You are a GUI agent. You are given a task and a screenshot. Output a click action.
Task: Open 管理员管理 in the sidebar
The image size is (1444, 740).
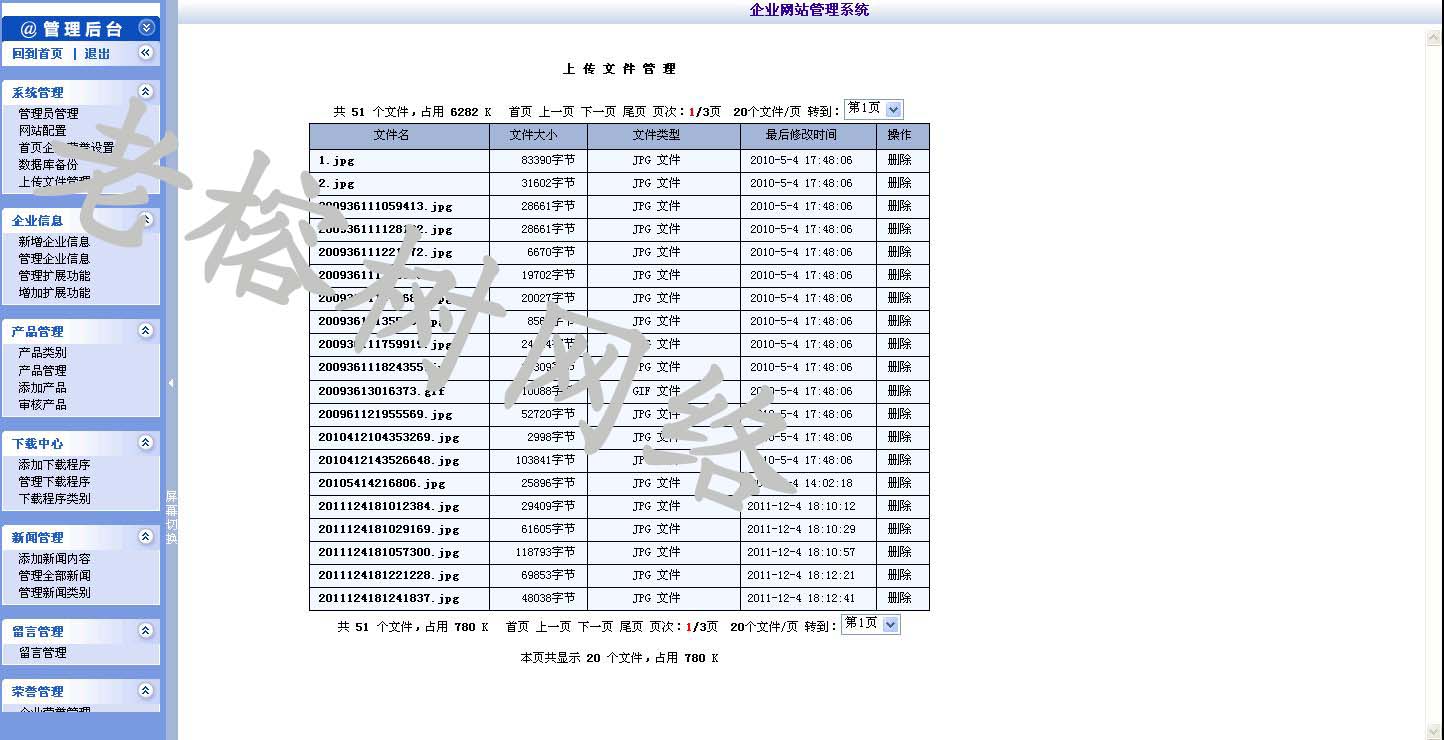coord(48,114)
